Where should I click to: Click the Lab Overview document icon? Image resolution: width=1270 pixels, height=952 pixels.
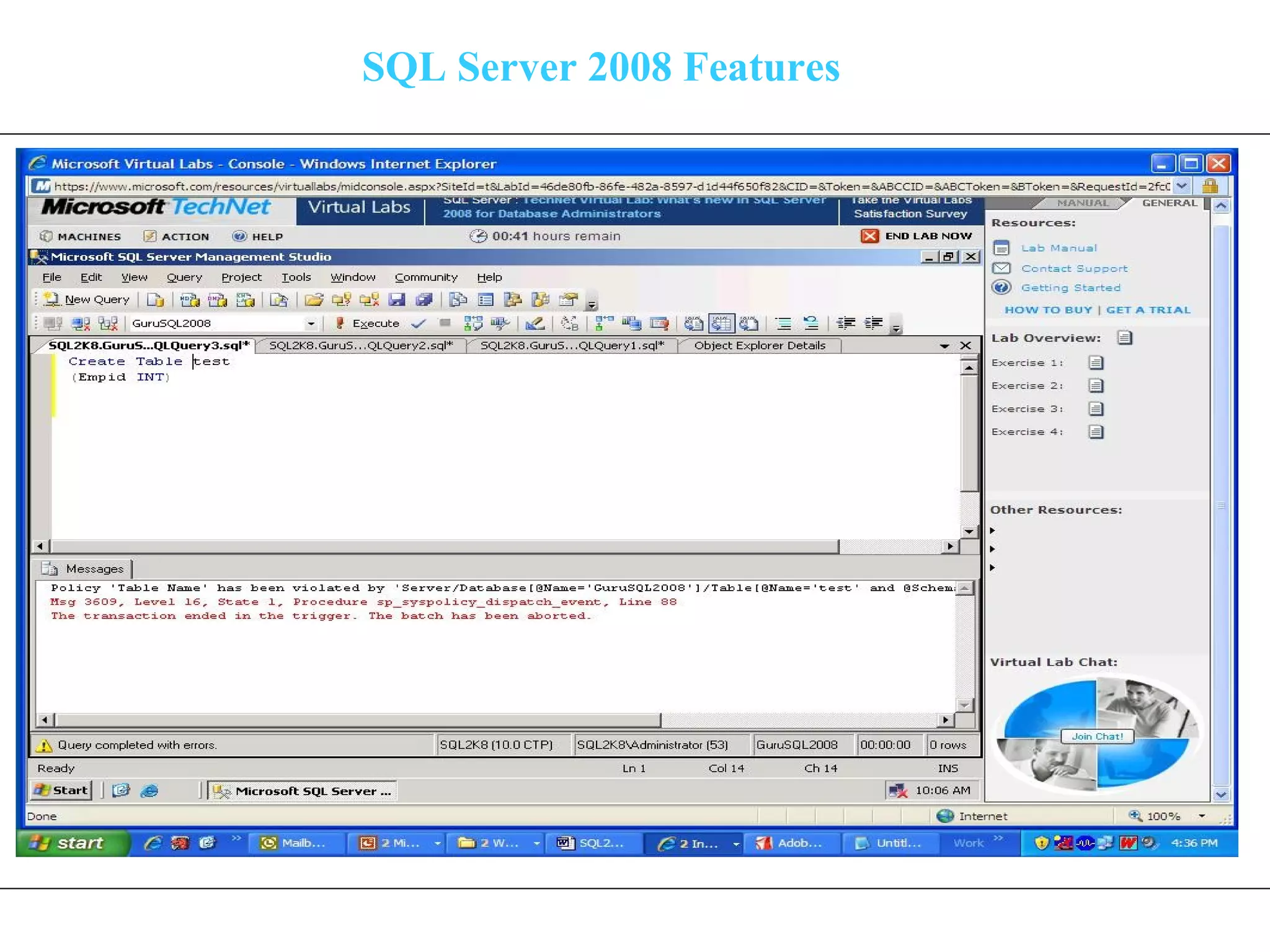[1124, 338]
